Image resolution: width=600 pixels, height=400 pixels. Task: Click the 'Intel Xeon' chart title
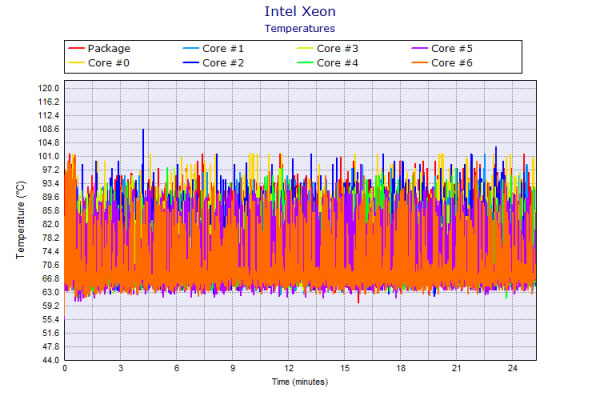300,11
